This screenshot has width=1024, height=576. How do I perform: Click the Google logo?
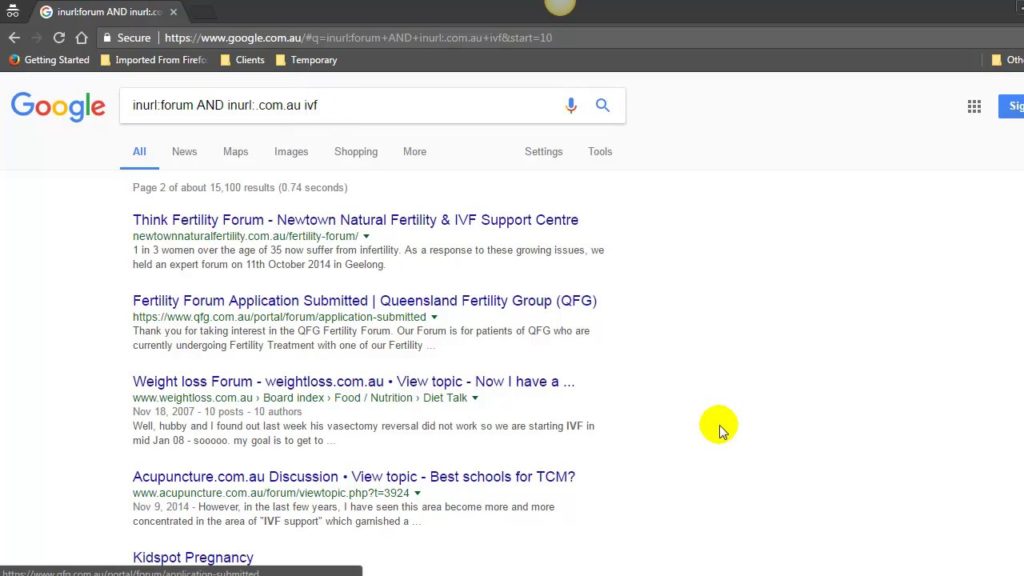pyautogui.click(x=58, y=106)
